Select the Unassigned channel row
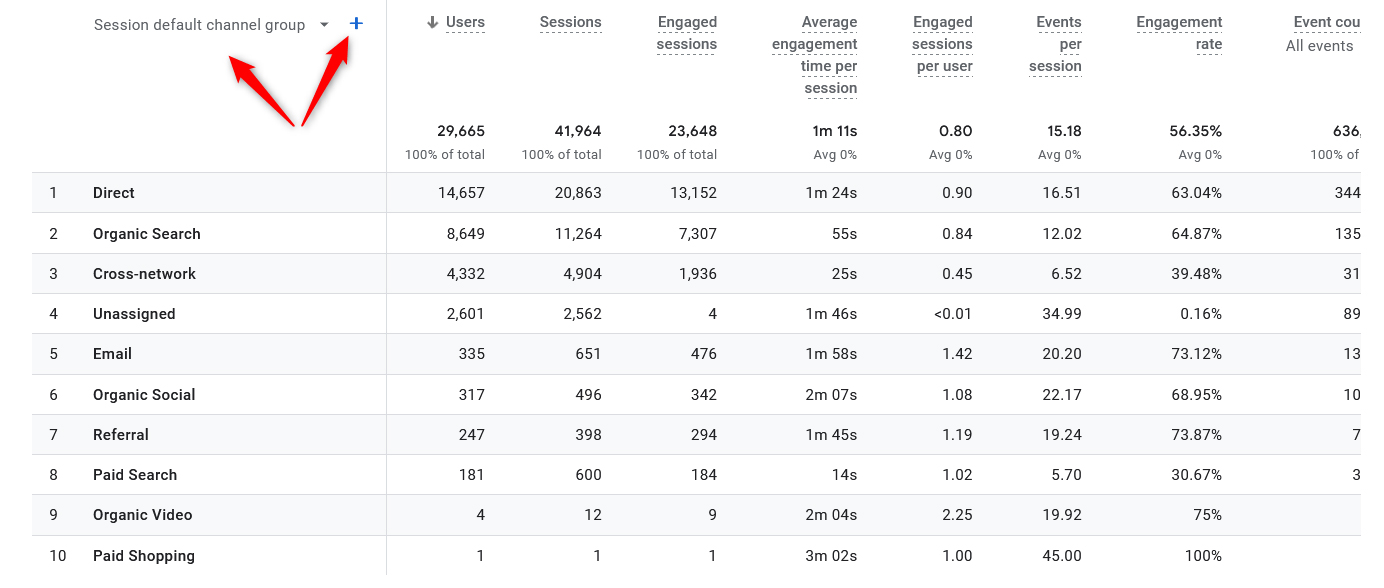Viewport: 1384px width, 588px height. click(134, 313)
